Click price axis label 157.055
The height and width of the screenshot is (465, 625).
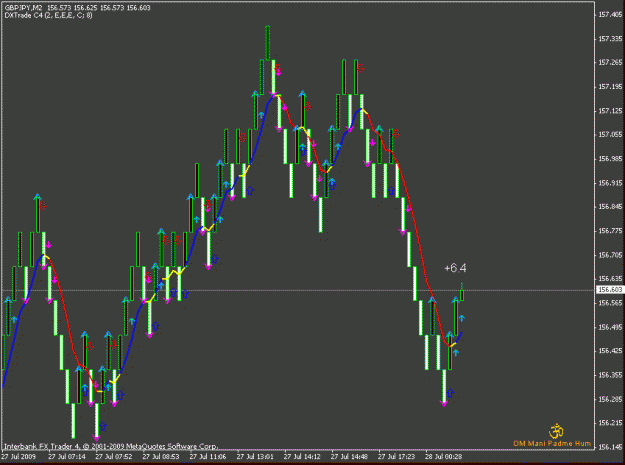point(610,135)
